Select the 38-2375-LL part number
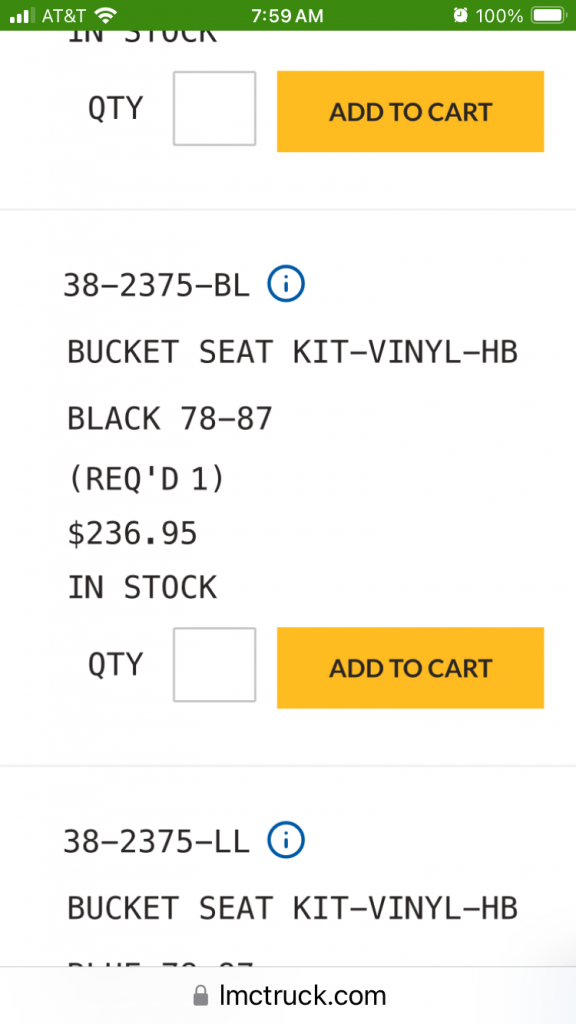This screenshot has height=1024, width=576. (157, 842)
